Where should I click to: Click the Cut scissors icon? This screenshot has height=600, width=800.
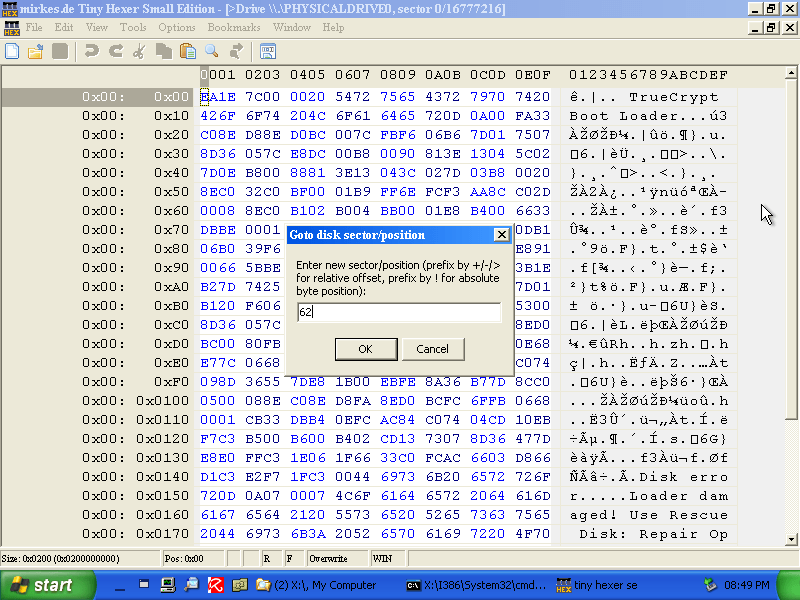[x=139, y=51]
